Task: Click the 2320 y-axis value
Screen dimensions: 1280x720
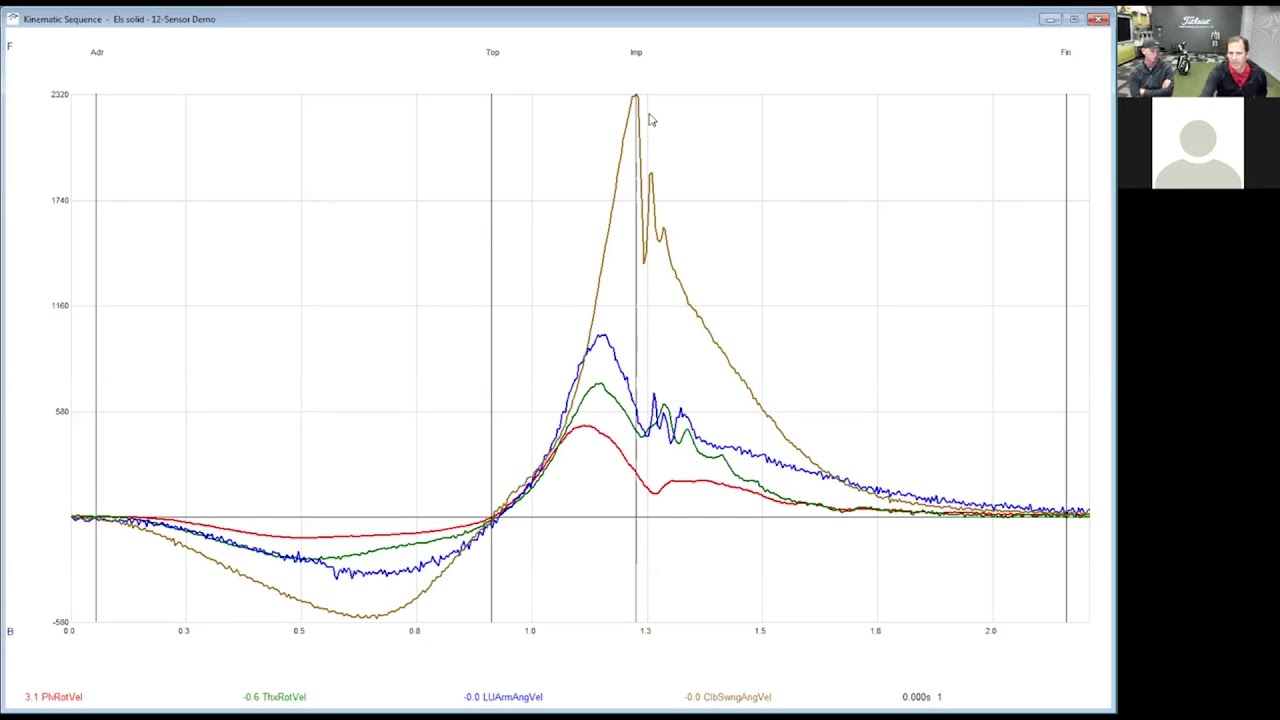Action: coord(60,94)
